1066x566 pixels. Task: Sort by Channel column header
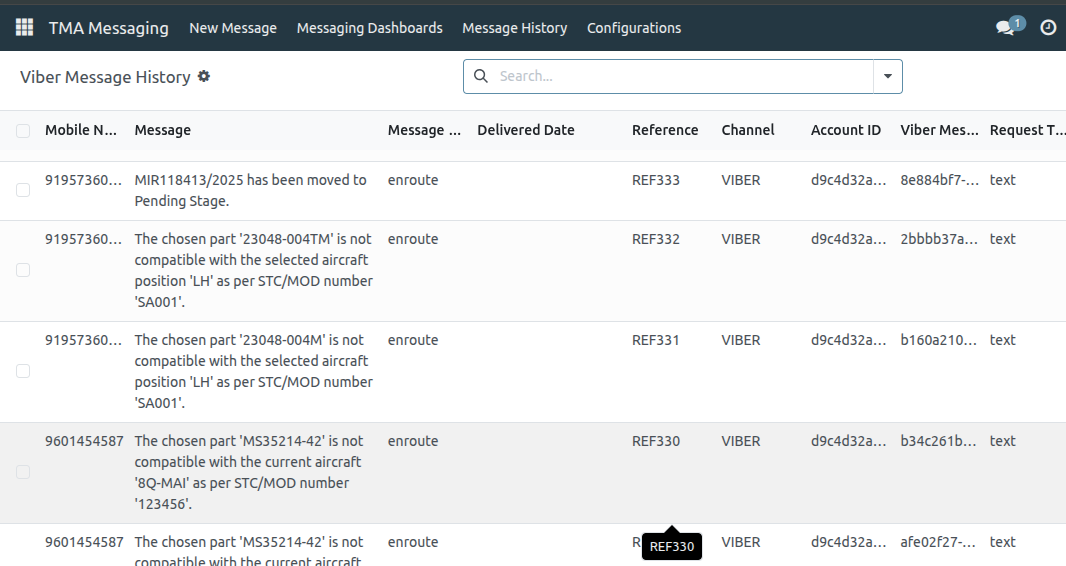(x=748, y=130)
